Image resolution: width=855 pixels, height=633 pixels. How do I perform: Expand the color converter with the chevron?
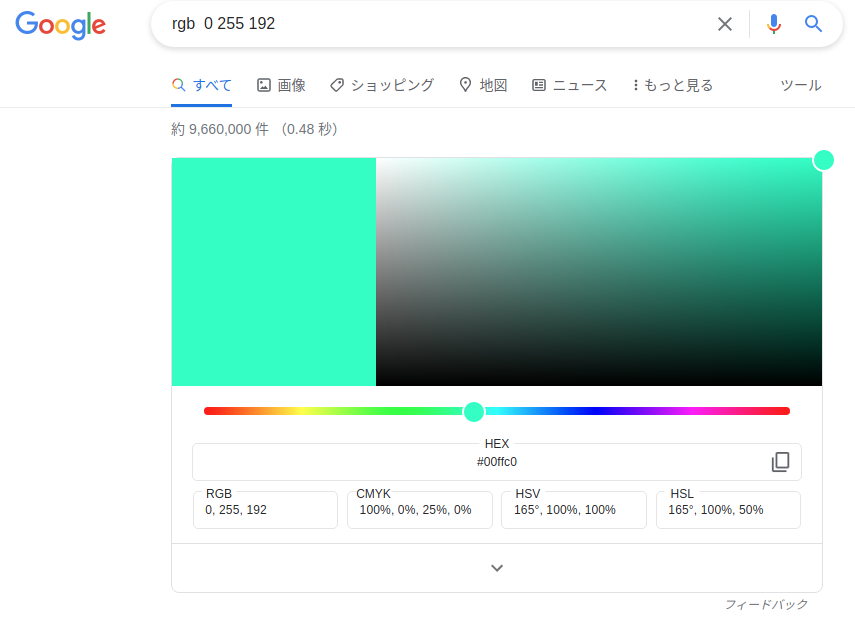(496, 567)
